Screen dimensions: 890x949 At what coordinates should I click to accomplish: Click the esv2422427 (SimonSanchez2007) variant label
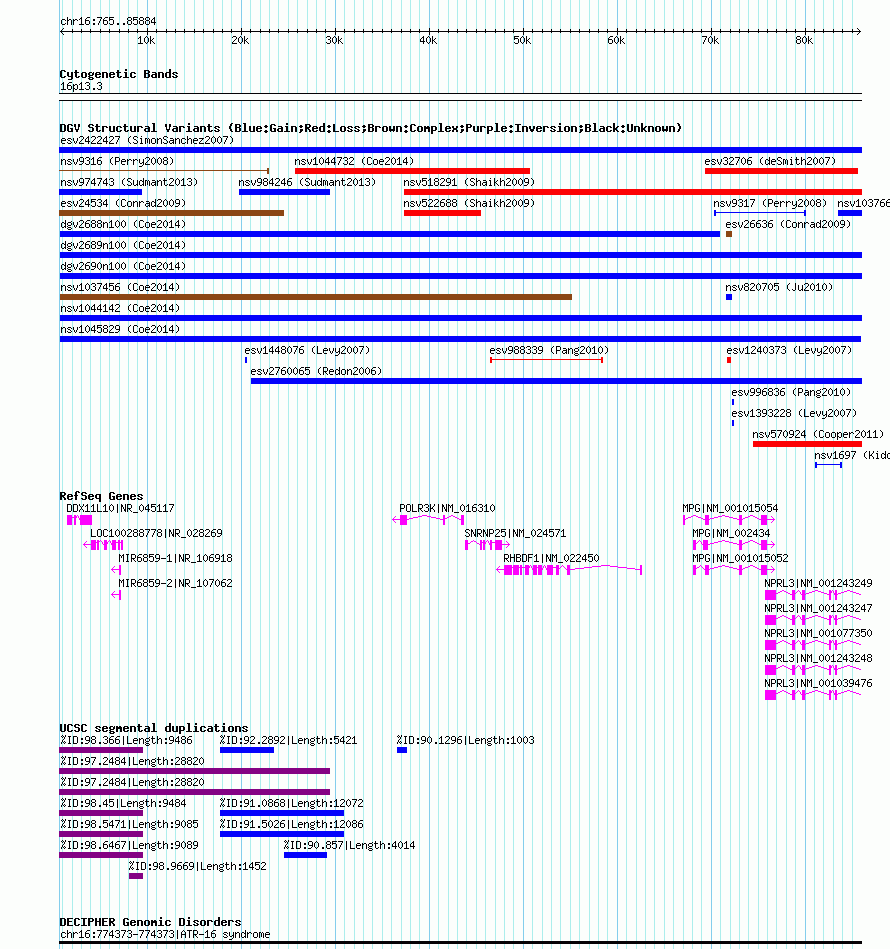(147, 140)
